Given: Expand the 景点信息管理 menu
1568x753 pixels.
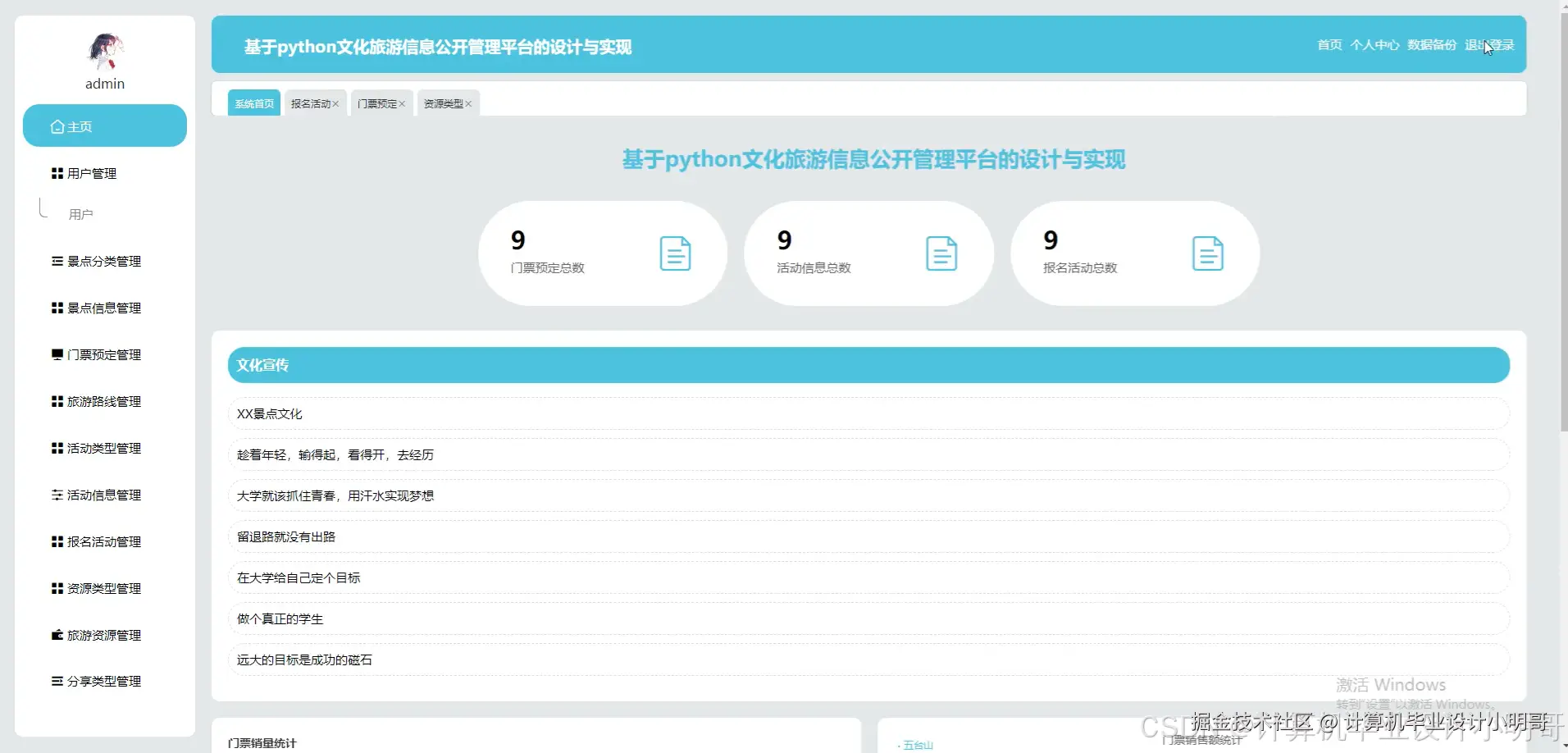Looking at the screenshot, I should [105, 308].
